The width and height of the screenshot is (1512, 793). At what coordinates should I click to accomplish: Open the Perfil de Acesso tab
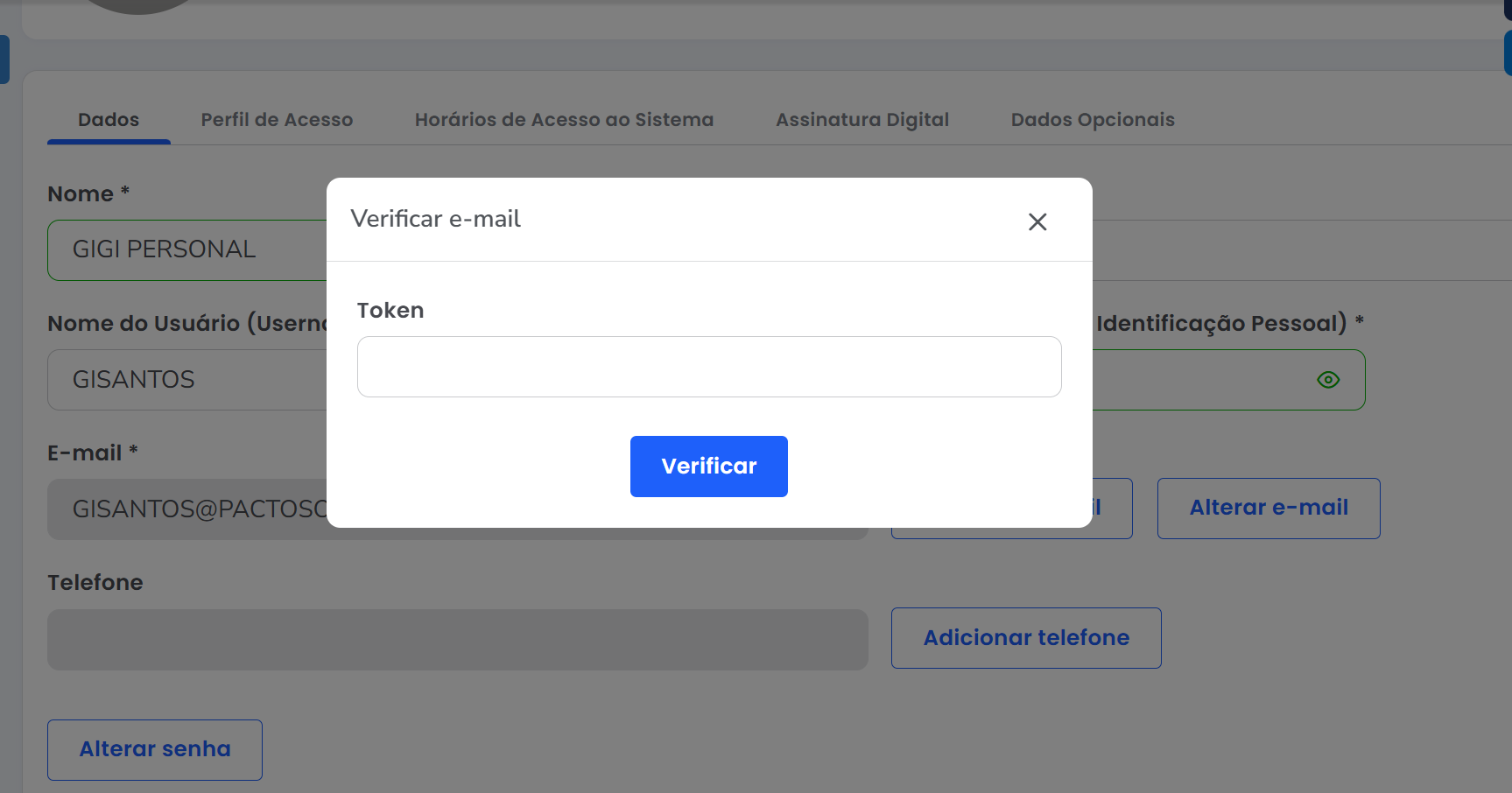coord(277,120)
